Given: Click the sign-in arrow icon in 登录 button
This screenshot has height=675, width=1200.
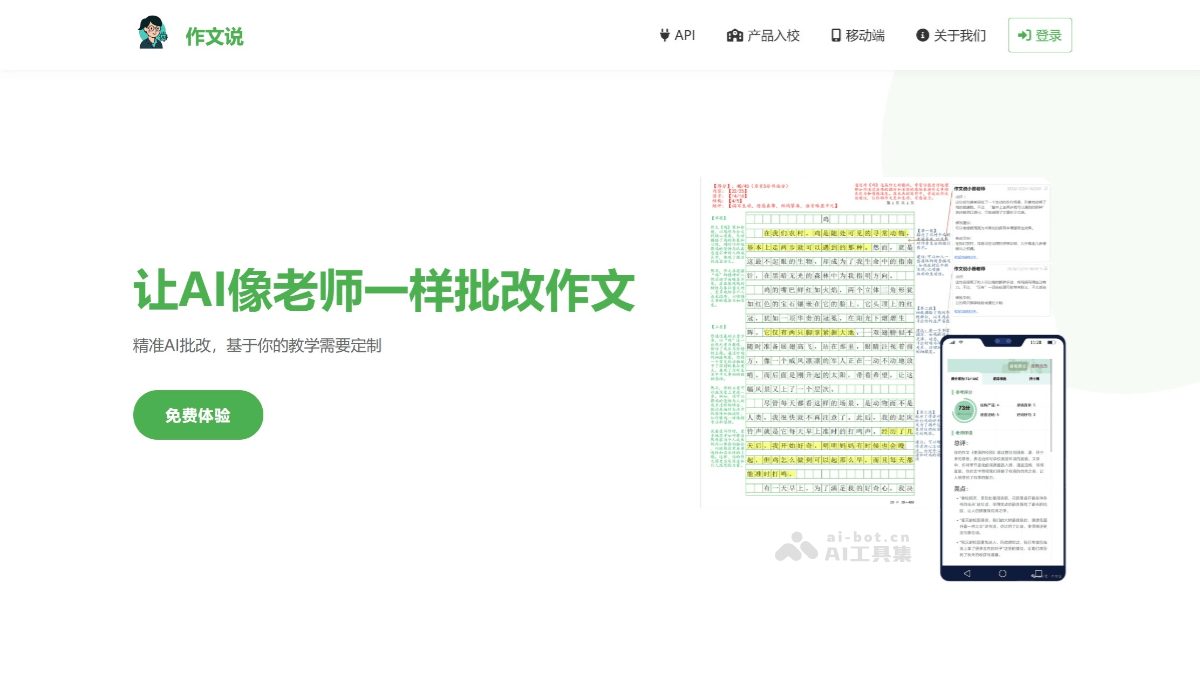Looking at the screenshot, I should pos(1024,36).
